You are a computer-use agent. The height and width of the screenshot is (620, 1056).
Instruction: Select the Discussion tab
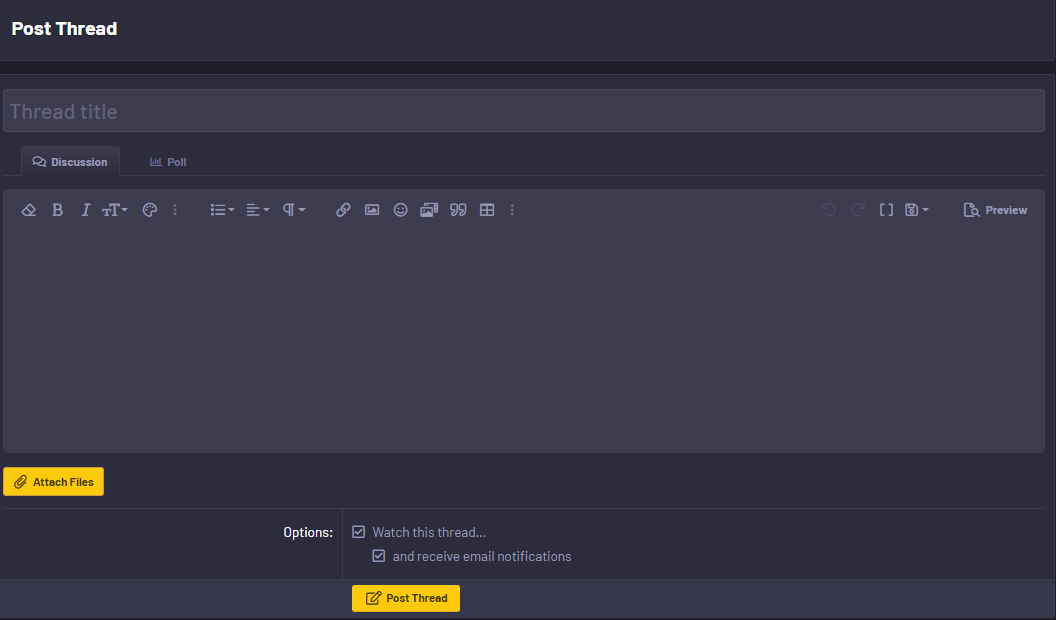click(70, 161)
